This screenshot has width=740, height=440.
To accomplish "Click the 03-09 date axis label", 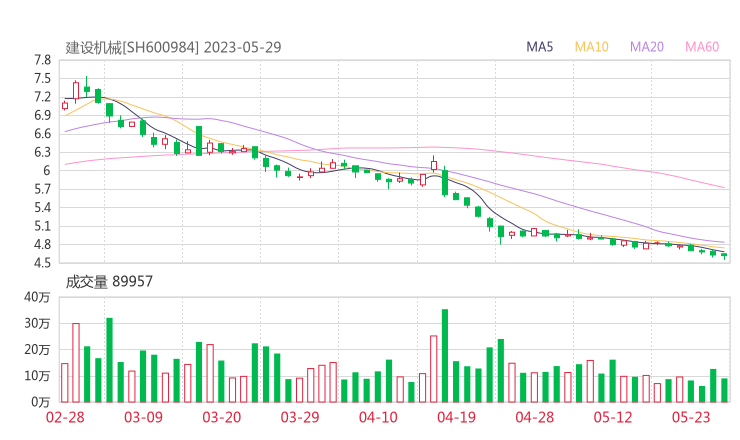I will tap(143, 417).
